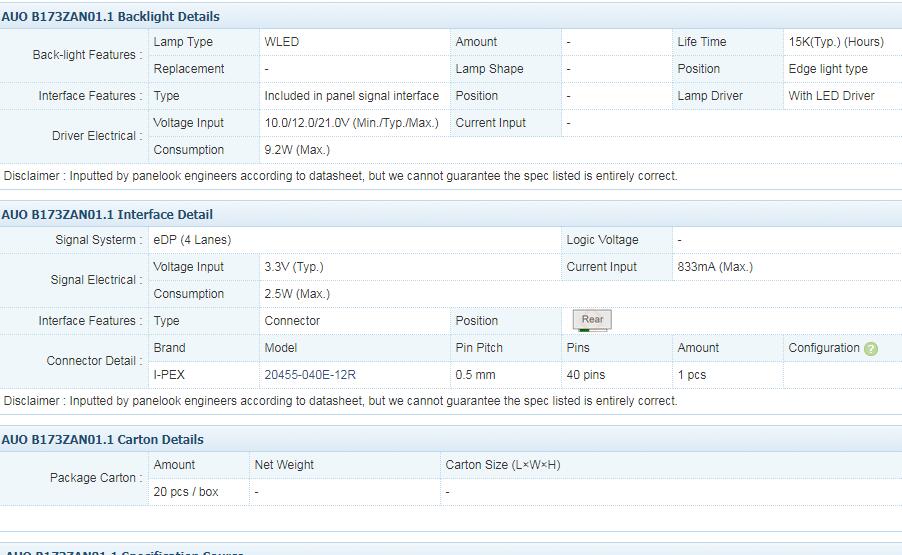Select Included in panel signal interface text

(x=351, y=96)
